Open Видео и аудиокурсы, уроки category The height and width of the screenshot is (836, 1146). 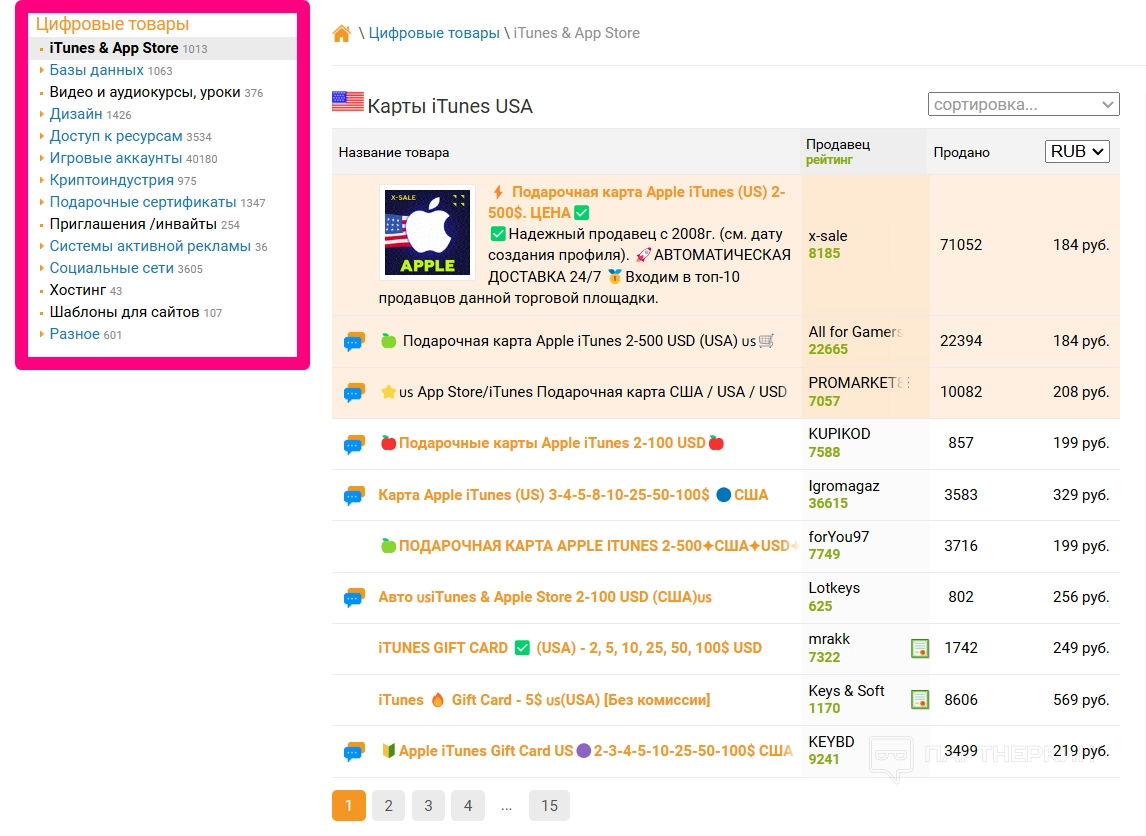click(x=145, y=92)
